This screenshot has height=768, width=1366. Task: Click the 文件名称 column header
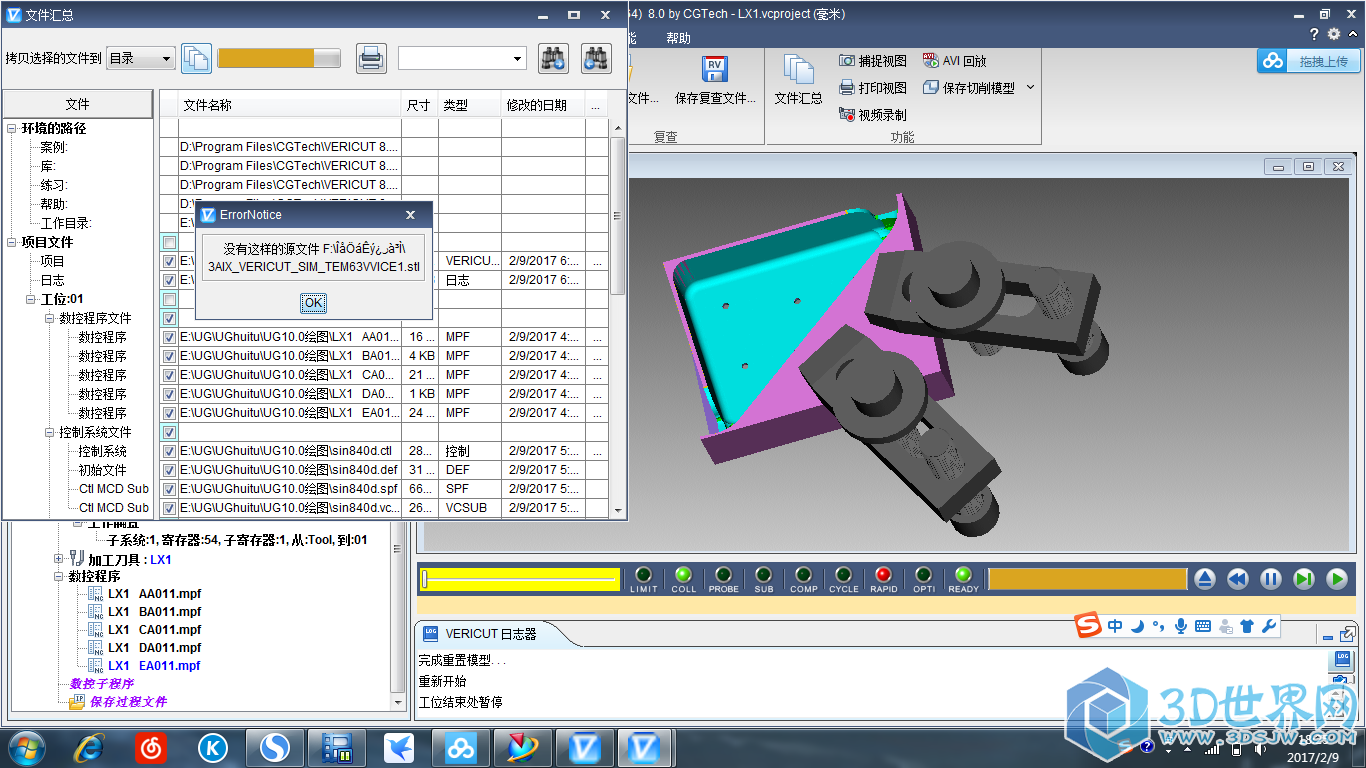(290, 105)
